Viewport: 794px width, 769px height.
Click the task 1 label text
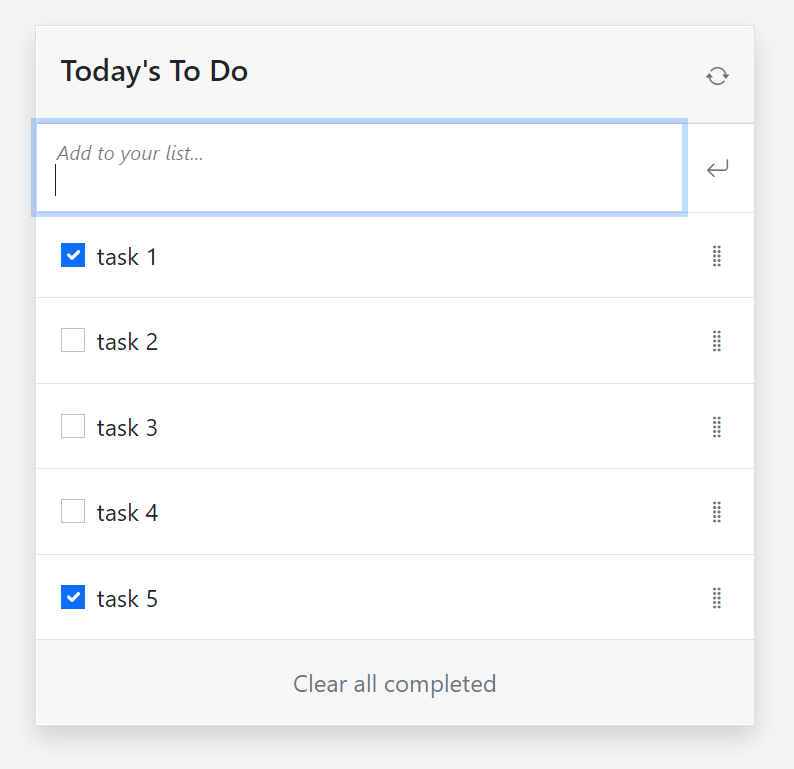[127, 257]
